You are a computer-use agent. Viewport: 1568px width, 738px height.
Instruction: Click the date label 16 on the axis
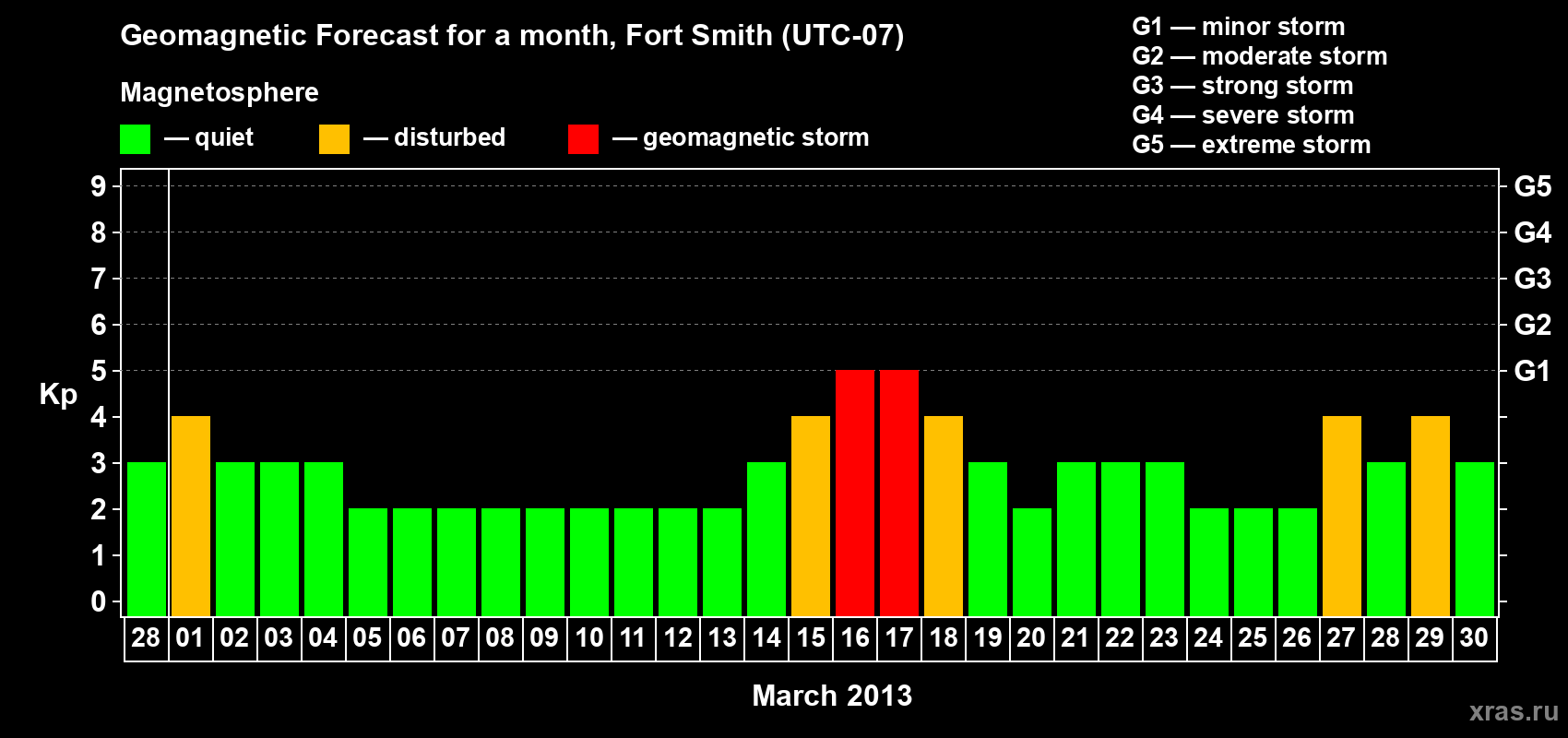[x=855, y=637]
